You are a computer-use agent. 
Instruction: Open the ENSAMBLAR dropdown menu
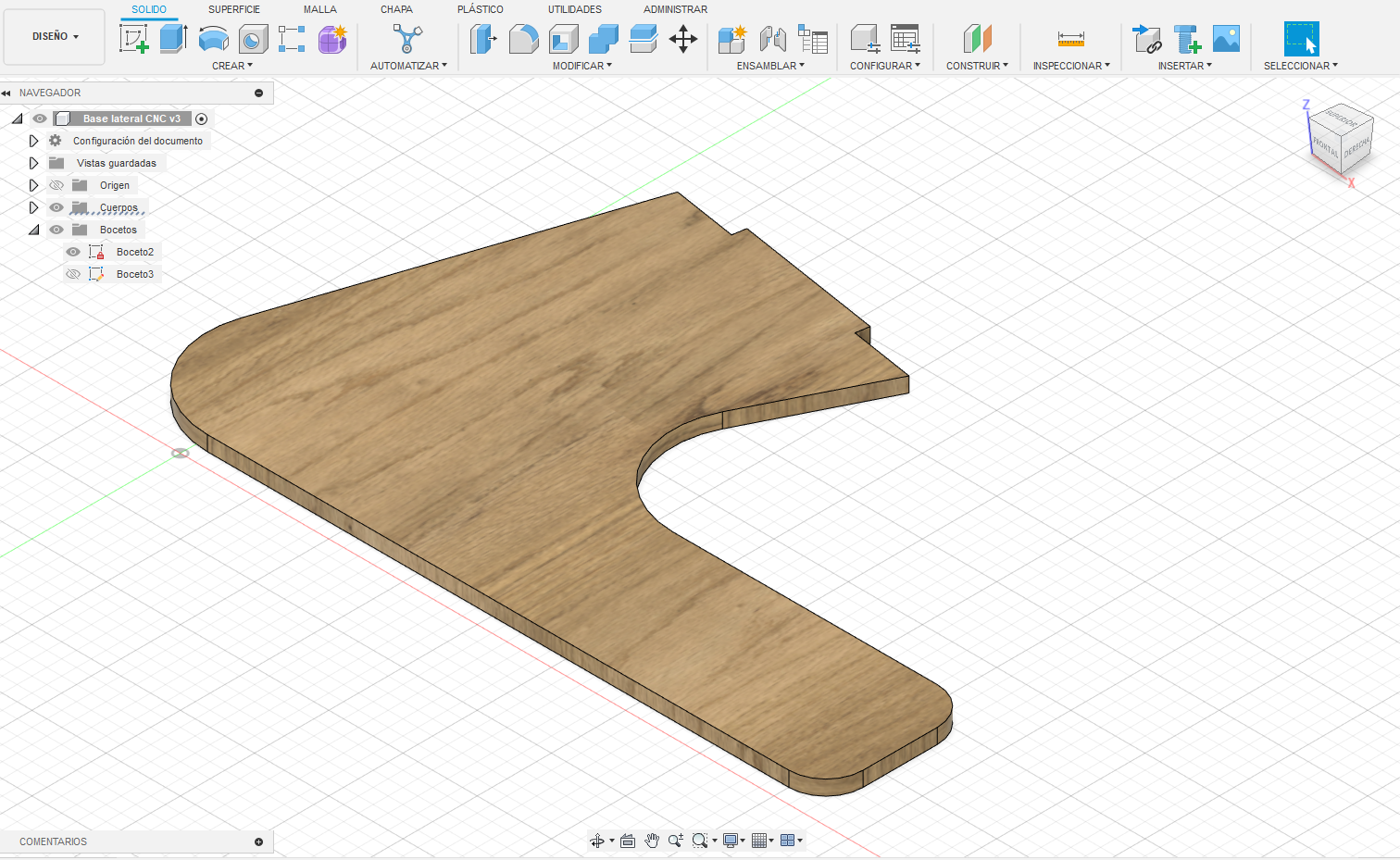[770, 66]
